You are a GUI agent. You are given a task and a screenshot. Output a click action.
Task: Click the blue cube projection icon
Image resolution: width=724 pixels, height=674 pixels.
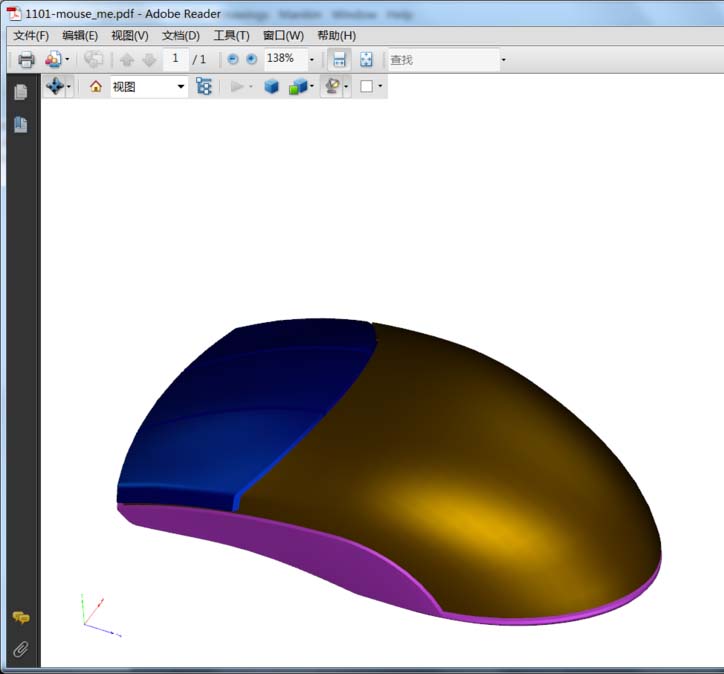click(x=271, y=87)
